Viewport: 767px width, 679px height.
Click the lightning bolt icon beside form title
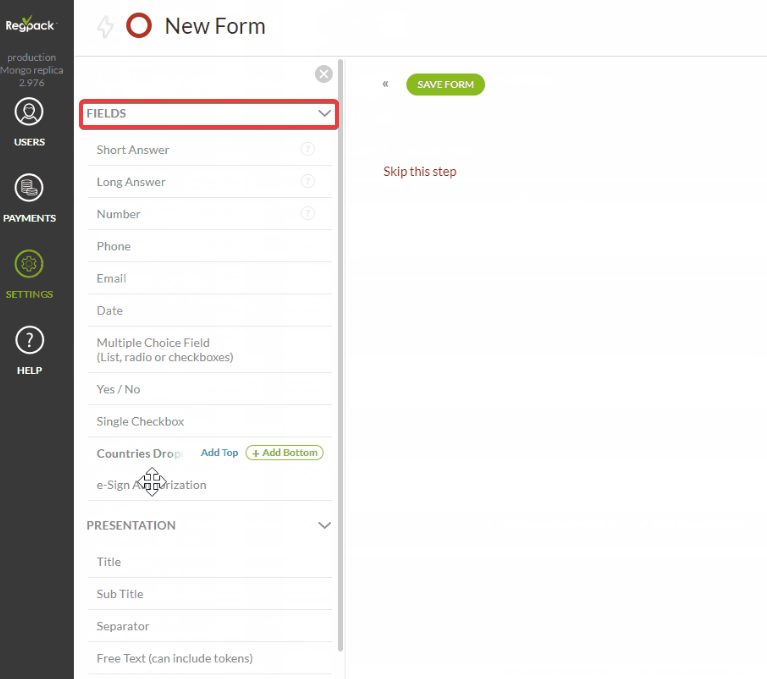pyautogui.click(x=105, y=27)
